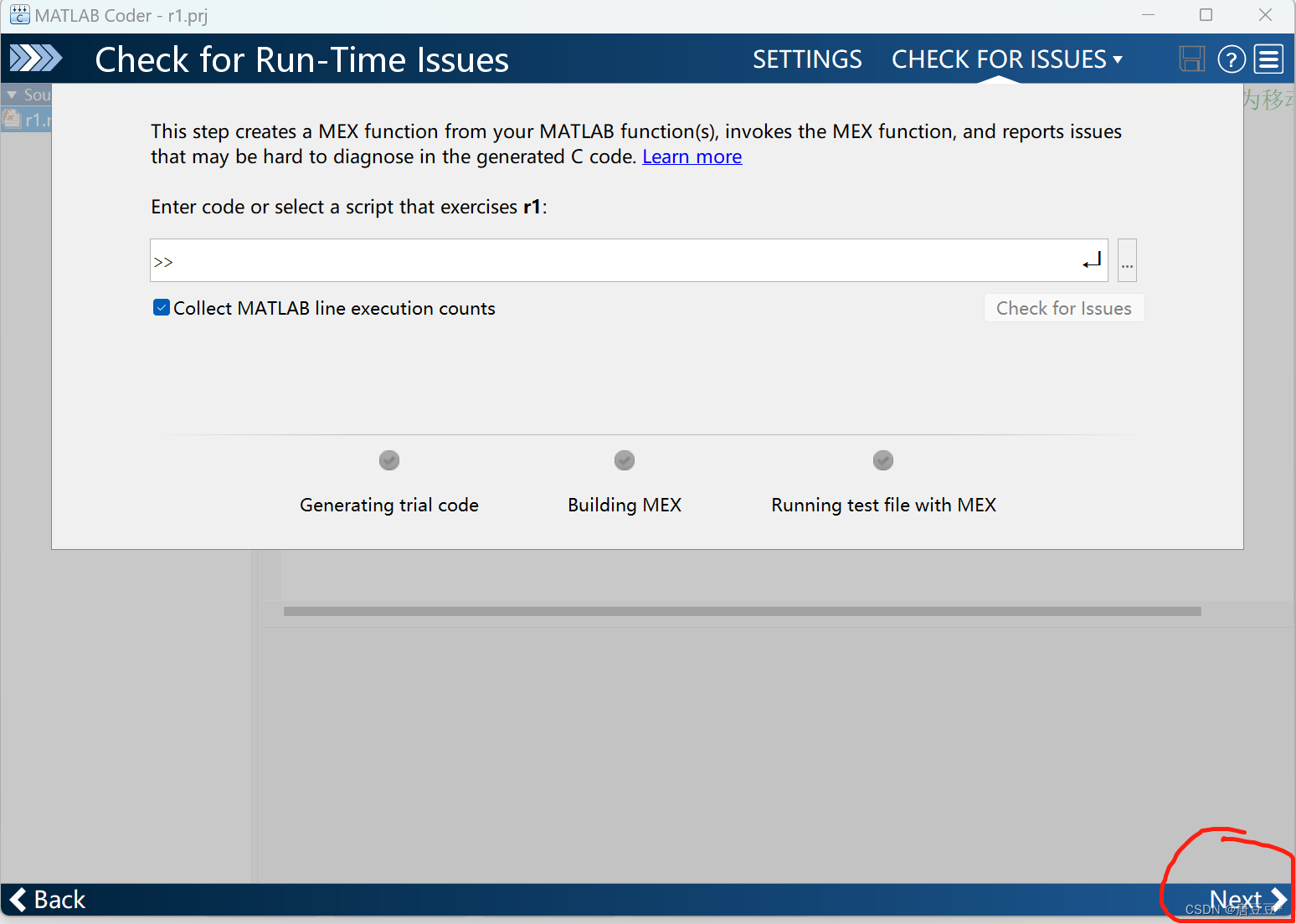The image size is (1296, 924).
Task: Click the code entry command field
Action: point(629,260)
